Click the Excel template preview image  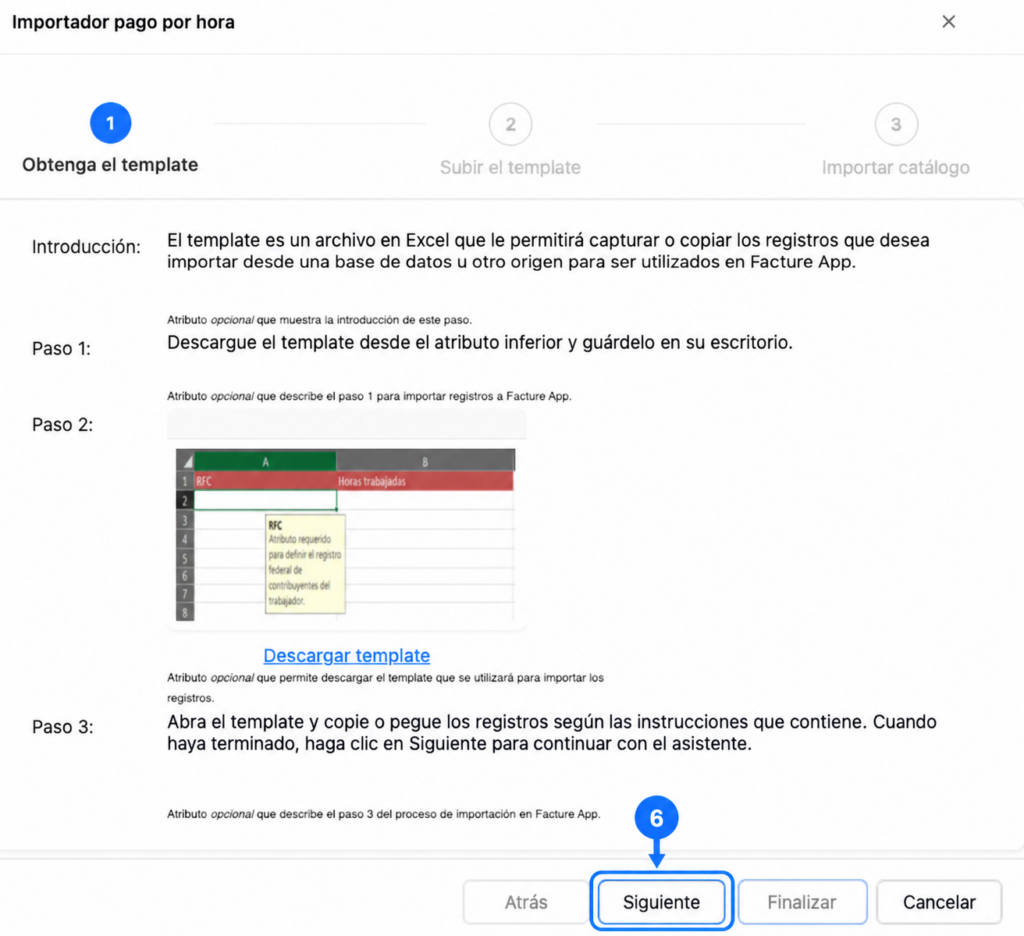(345, 534)
